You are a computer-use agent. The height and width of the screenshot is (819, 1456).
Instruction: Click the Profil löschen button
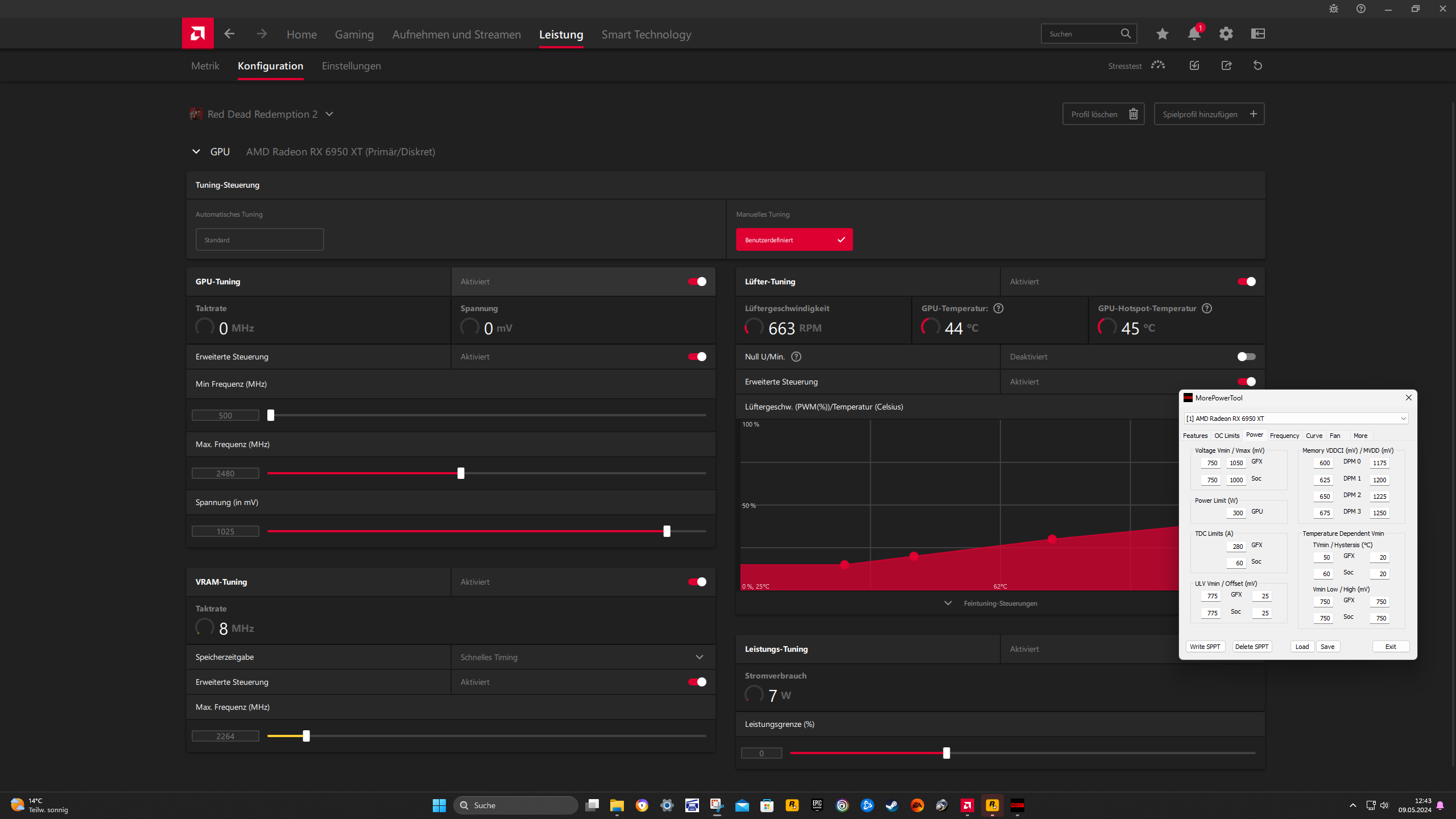[x=1103, y=114]
